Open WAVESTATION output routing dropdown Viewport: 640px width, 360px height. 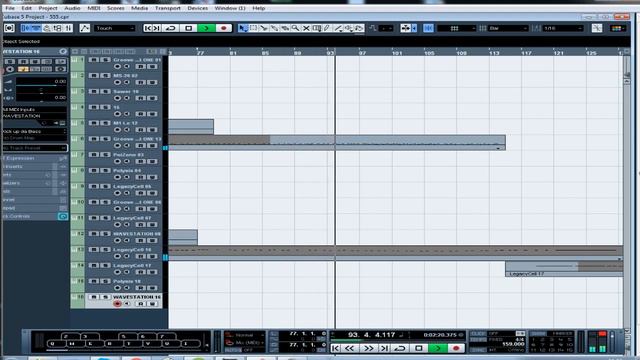pyautogui.click(x=34, y=116)
